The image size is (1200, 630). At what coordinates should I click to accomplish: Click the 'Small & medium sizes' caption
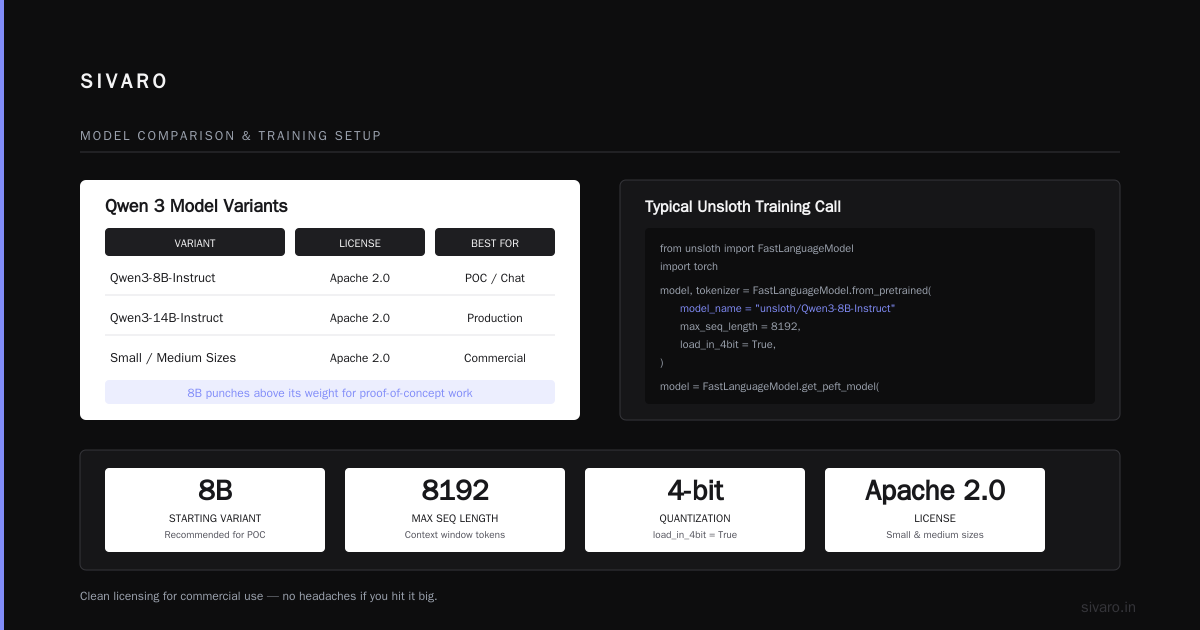click(935, 535)
